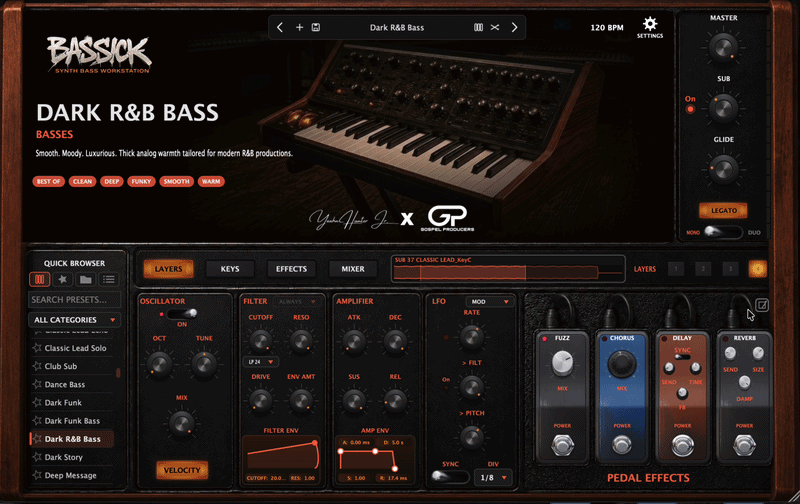Image resolution: width=800 pixels, height=504 pixels.
Task: Toggle the Delay pedal Sync switch
Action: tap(682, 357)
